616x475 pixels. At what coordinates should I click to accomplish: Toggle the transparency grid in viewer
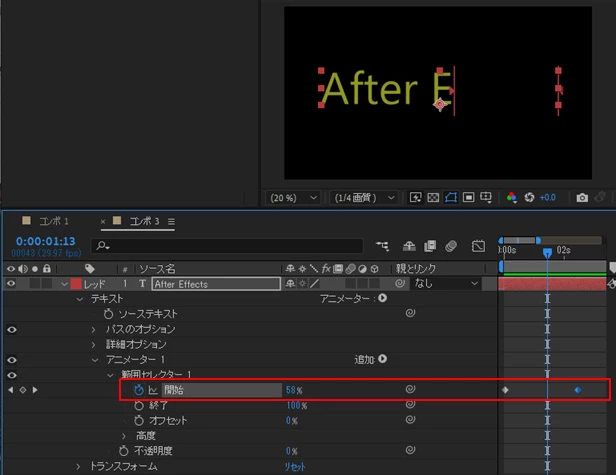(433, 197)
